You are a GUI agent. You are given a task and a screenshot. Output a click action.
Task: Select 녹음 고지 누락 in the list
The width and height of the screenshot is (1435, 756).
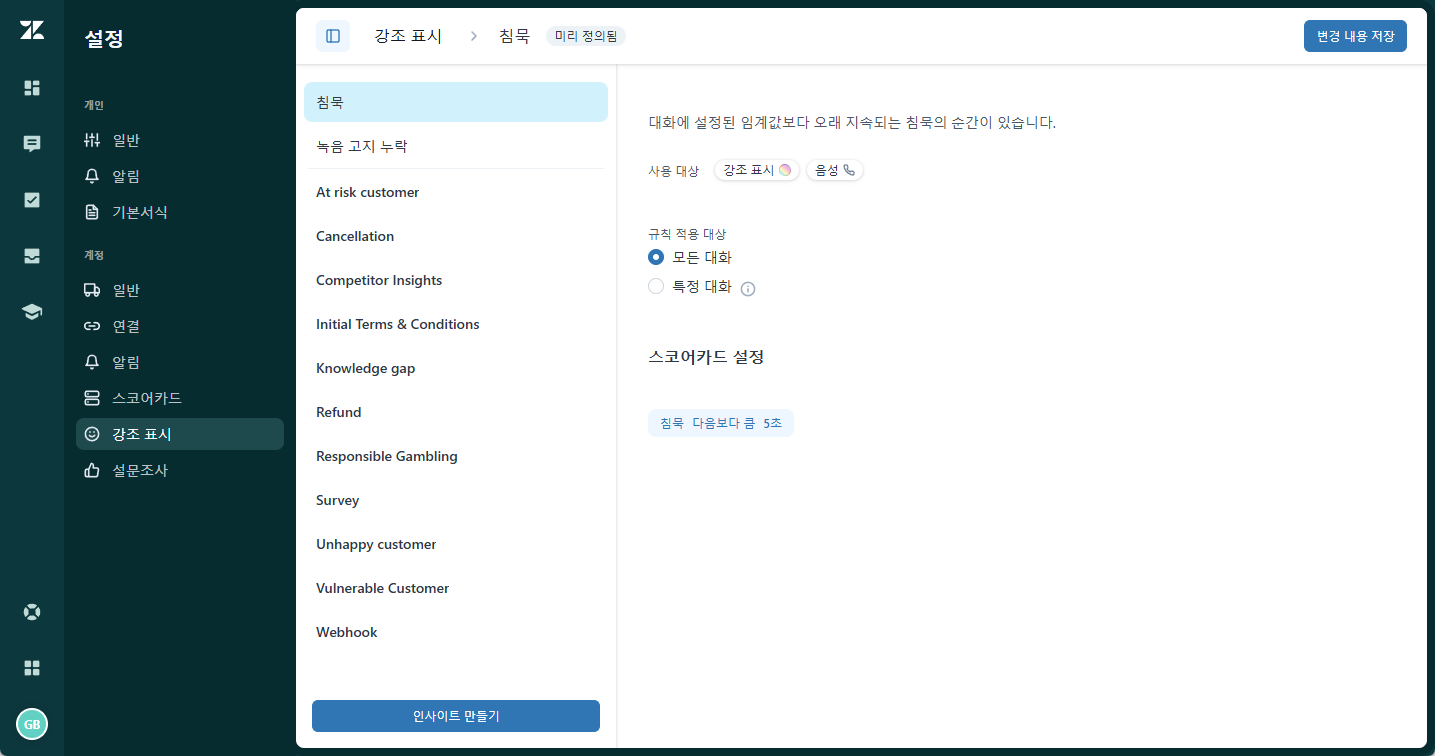[x=456, y=146]
